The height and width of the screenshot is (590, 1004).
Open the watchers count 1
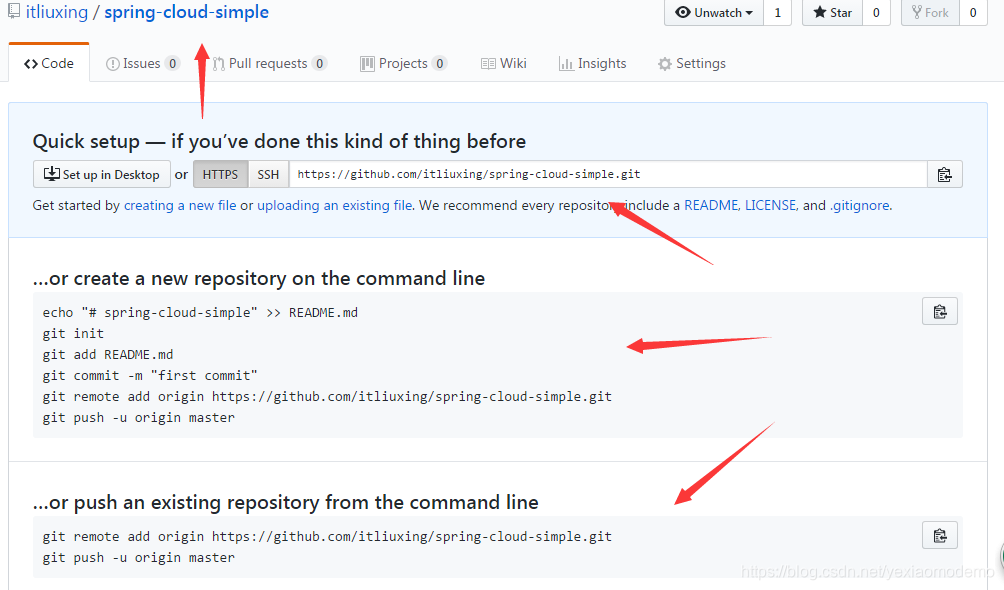pyautogui.click(x=777, y=12)
